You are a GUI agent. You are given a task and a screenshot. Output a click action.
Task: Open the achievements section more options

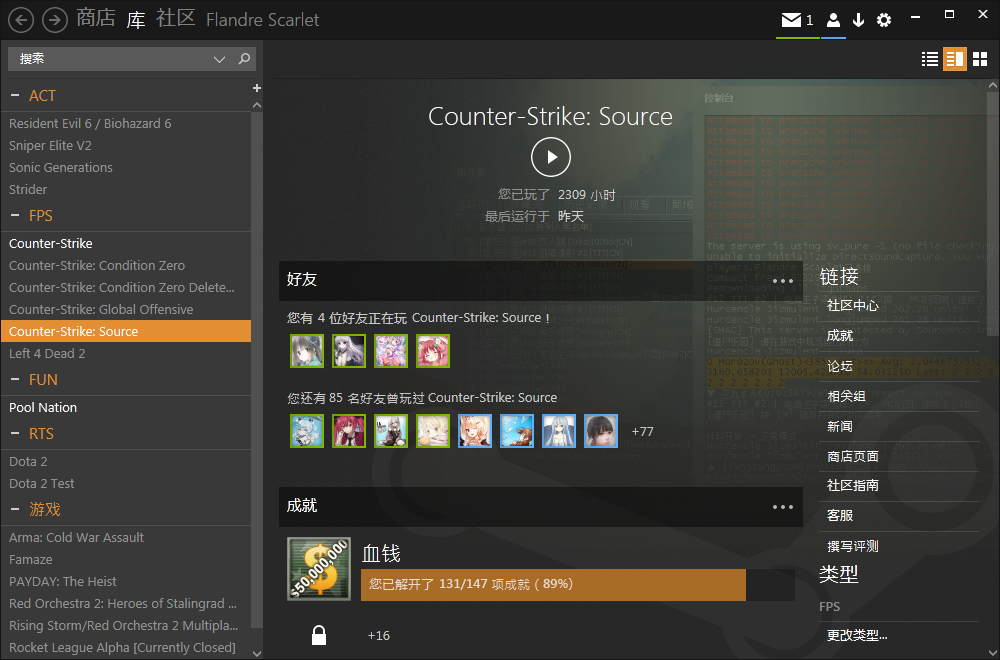click(x=783, y=507)
